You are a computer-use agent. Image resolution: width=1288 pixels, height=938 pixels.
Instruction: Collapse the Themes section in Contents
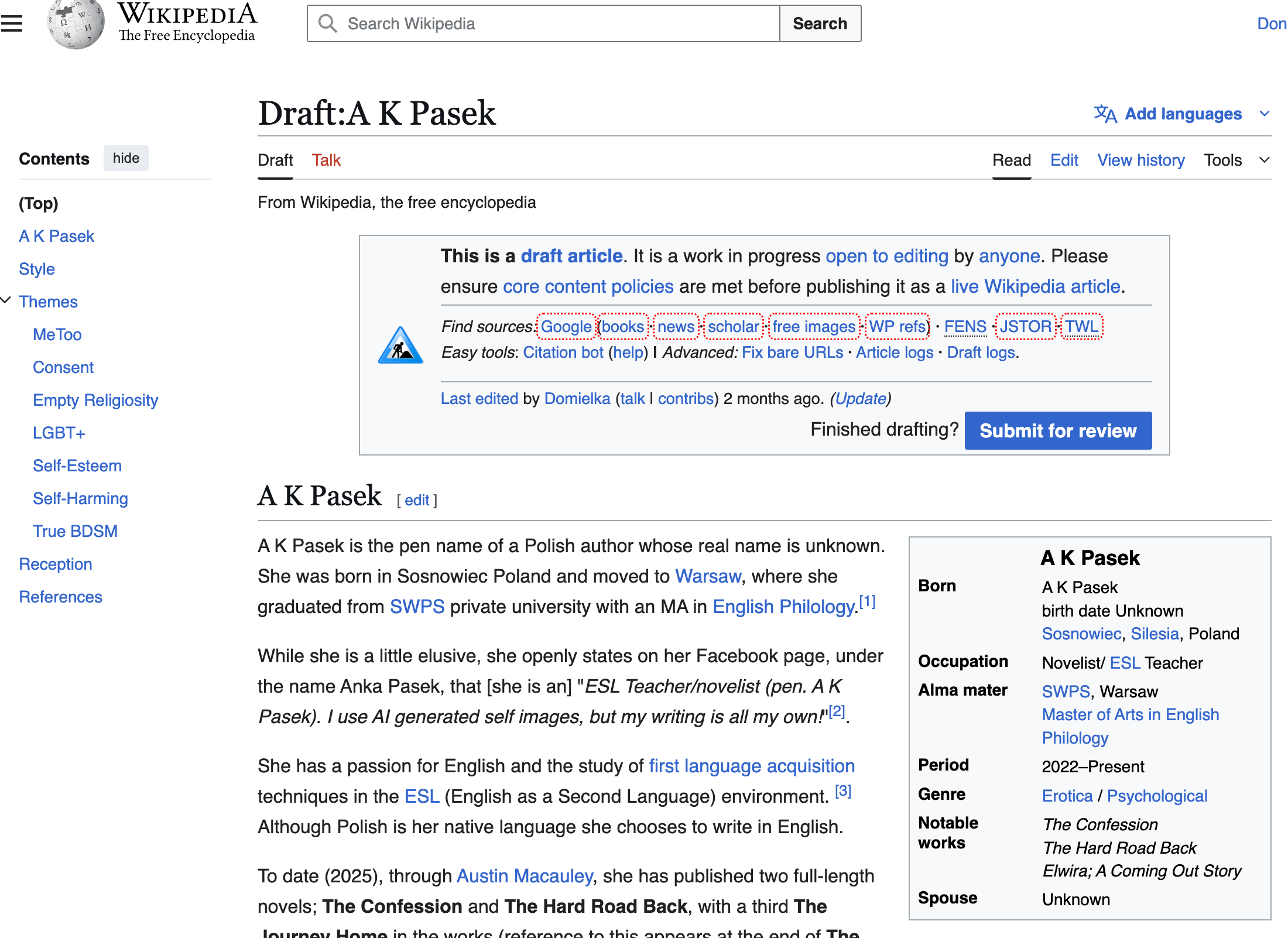pos(6,300)
